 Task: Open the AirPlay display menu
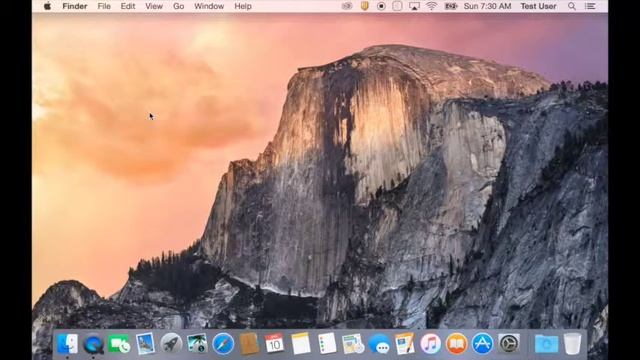(414, 6)
